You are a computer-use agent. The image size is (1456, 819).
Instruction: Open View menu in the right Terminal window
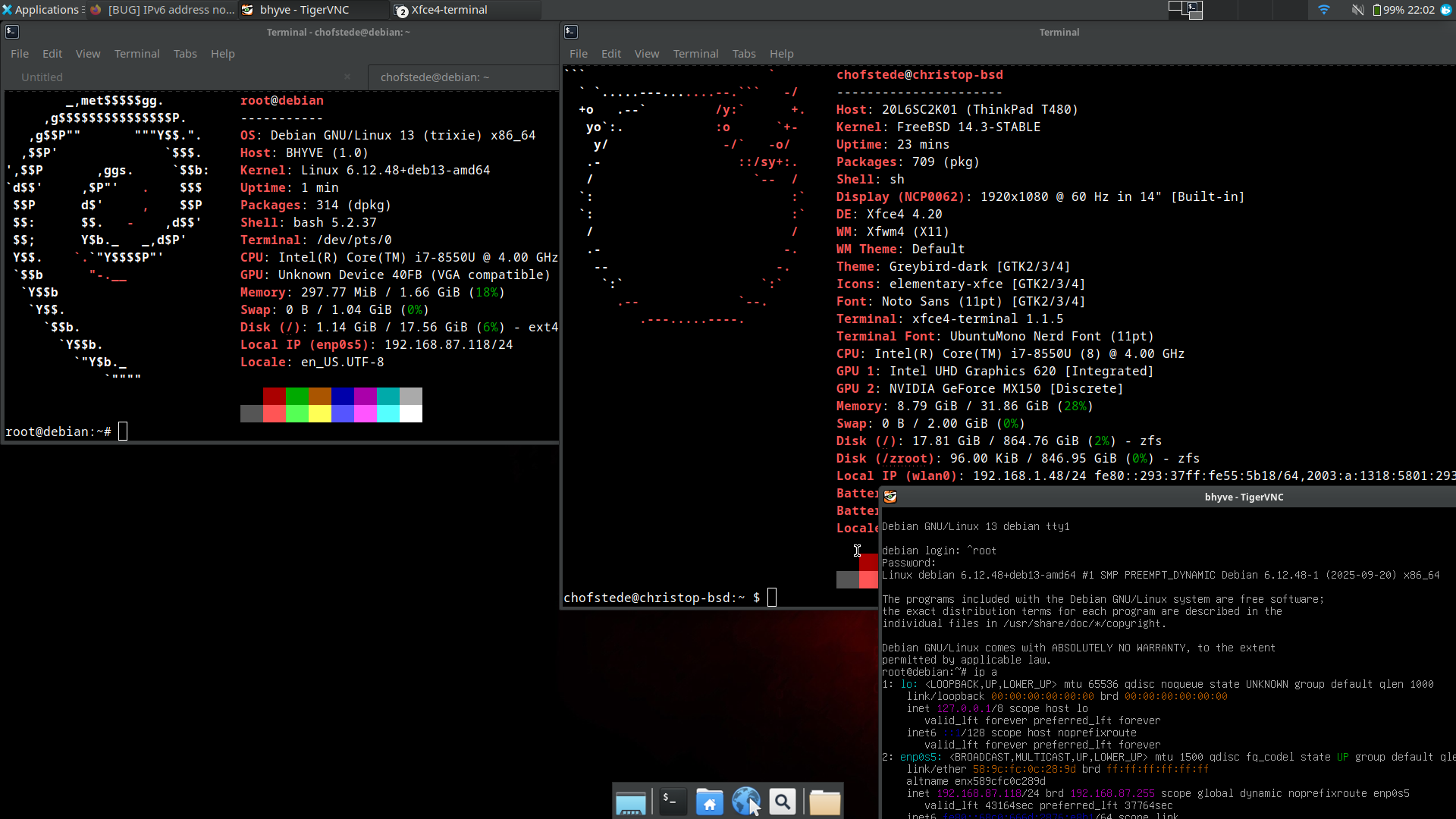point(647,54)
